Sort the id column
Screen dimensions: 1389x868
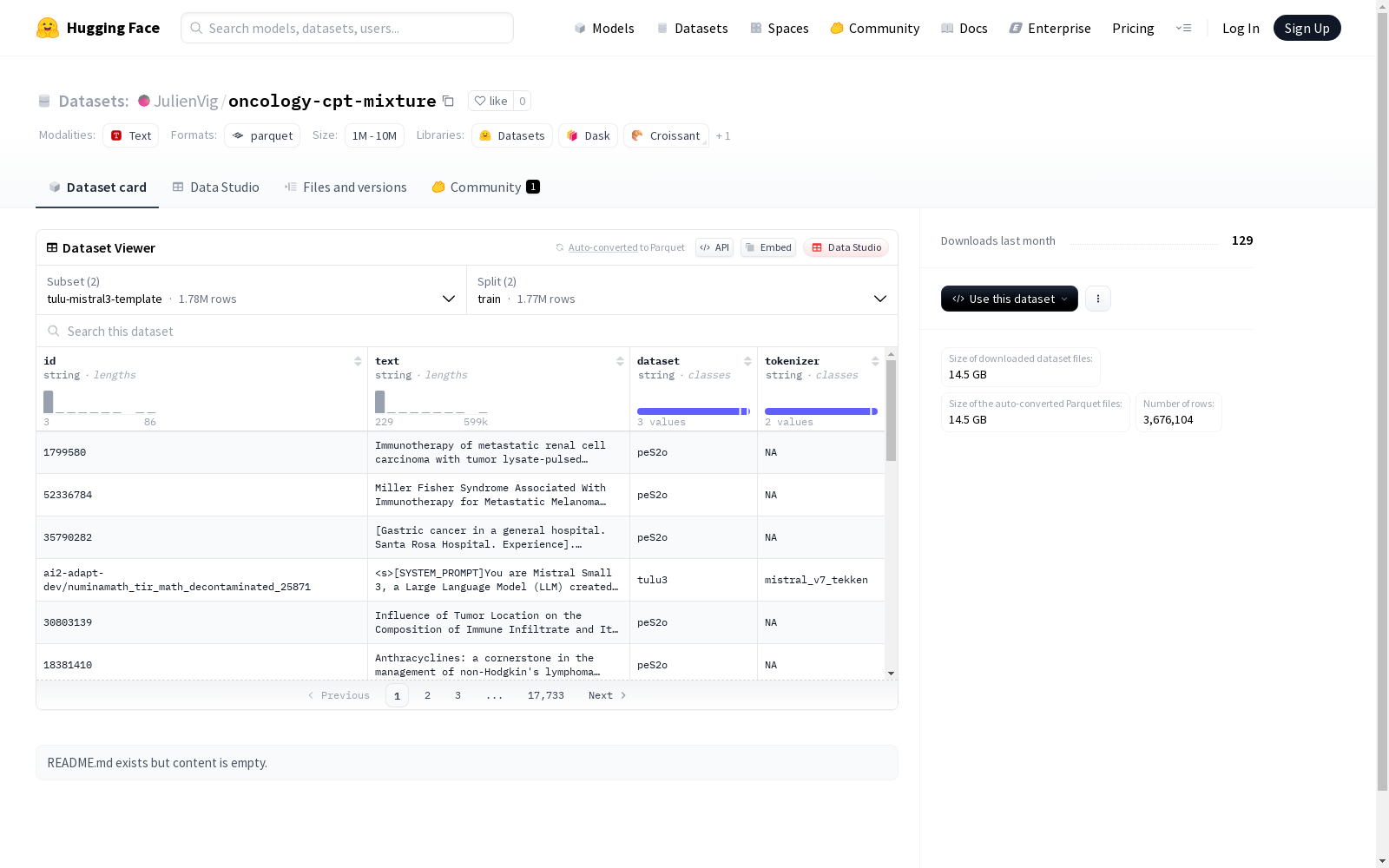coord(358,361)
